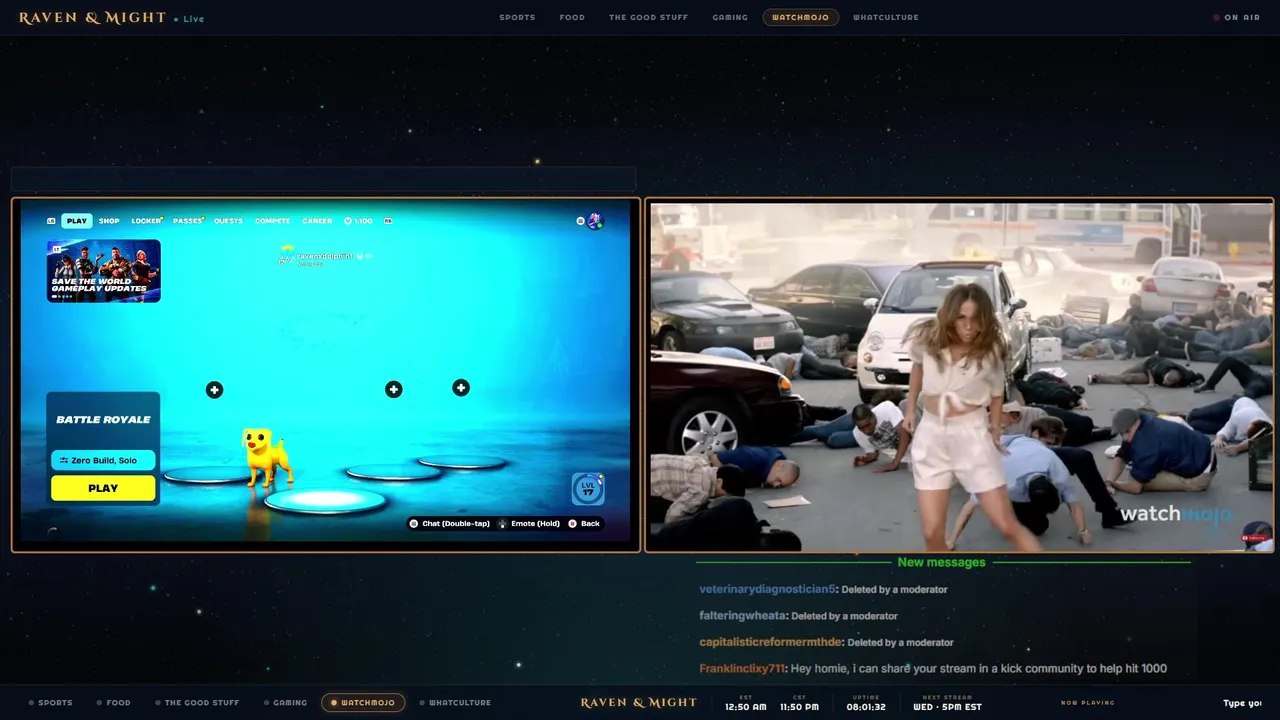Switch to WatchMojo in the bottom bar
The width and height of the screenshot is (1280, 720).
363,703
